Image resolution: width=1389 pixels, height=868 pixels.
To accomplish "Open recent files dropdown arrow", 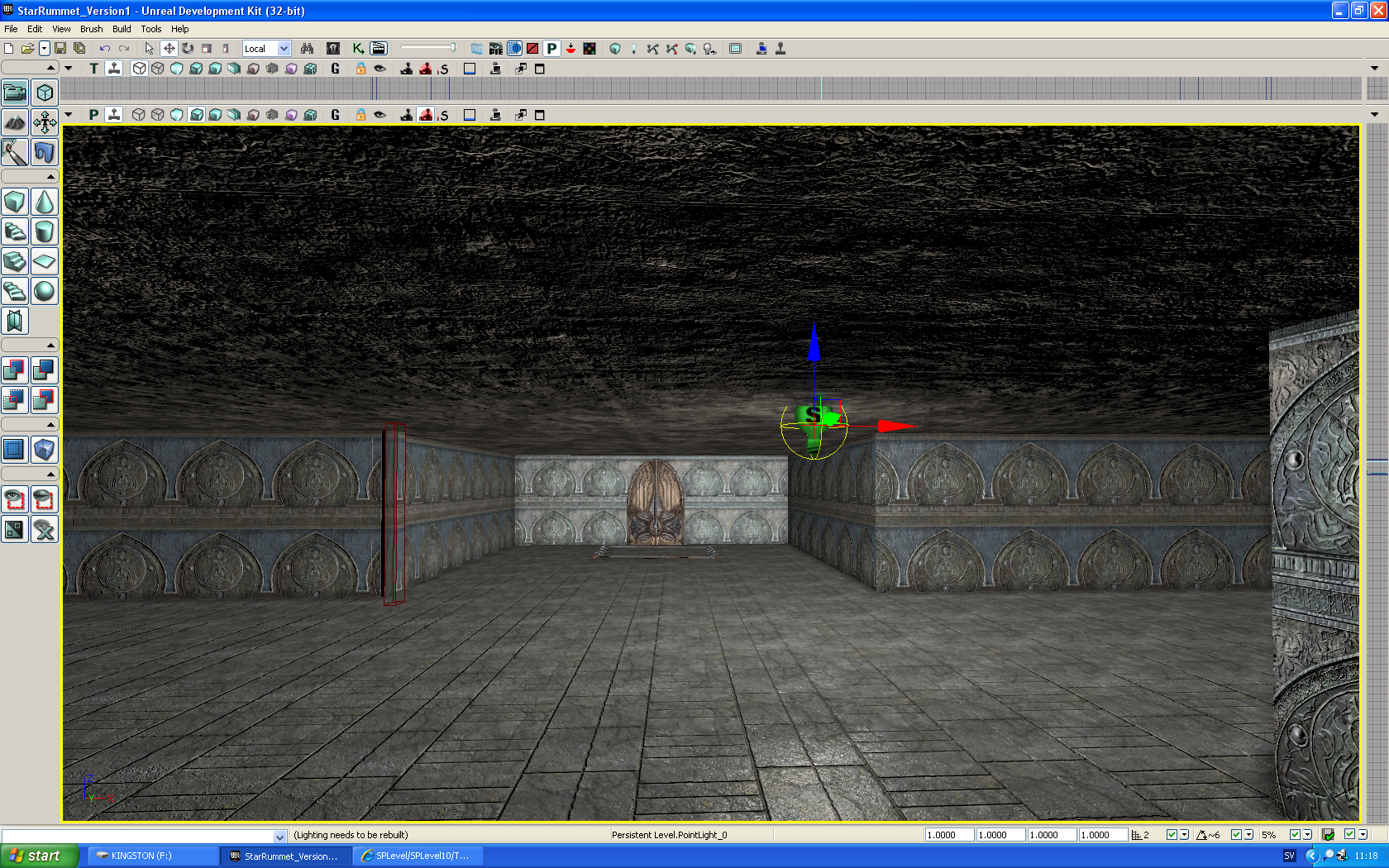I will click(x=45, y=49).
